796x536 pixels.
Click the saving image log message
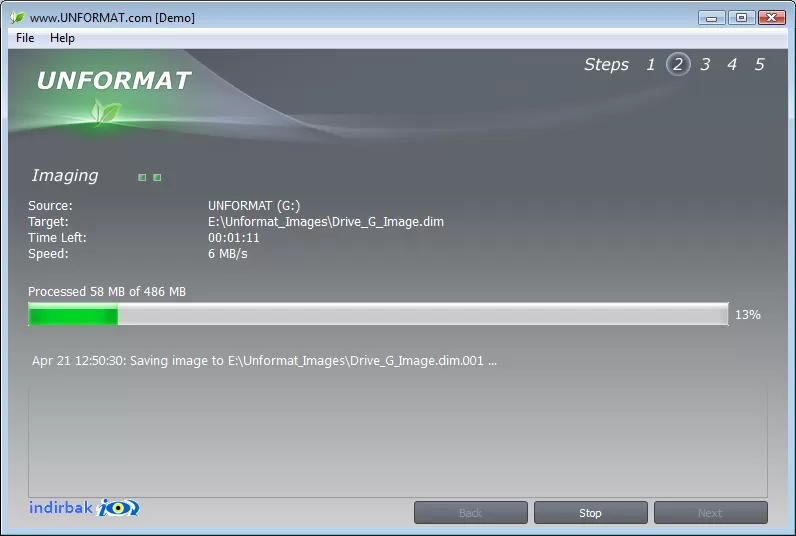pyautogui.click(x=264, y=361)
